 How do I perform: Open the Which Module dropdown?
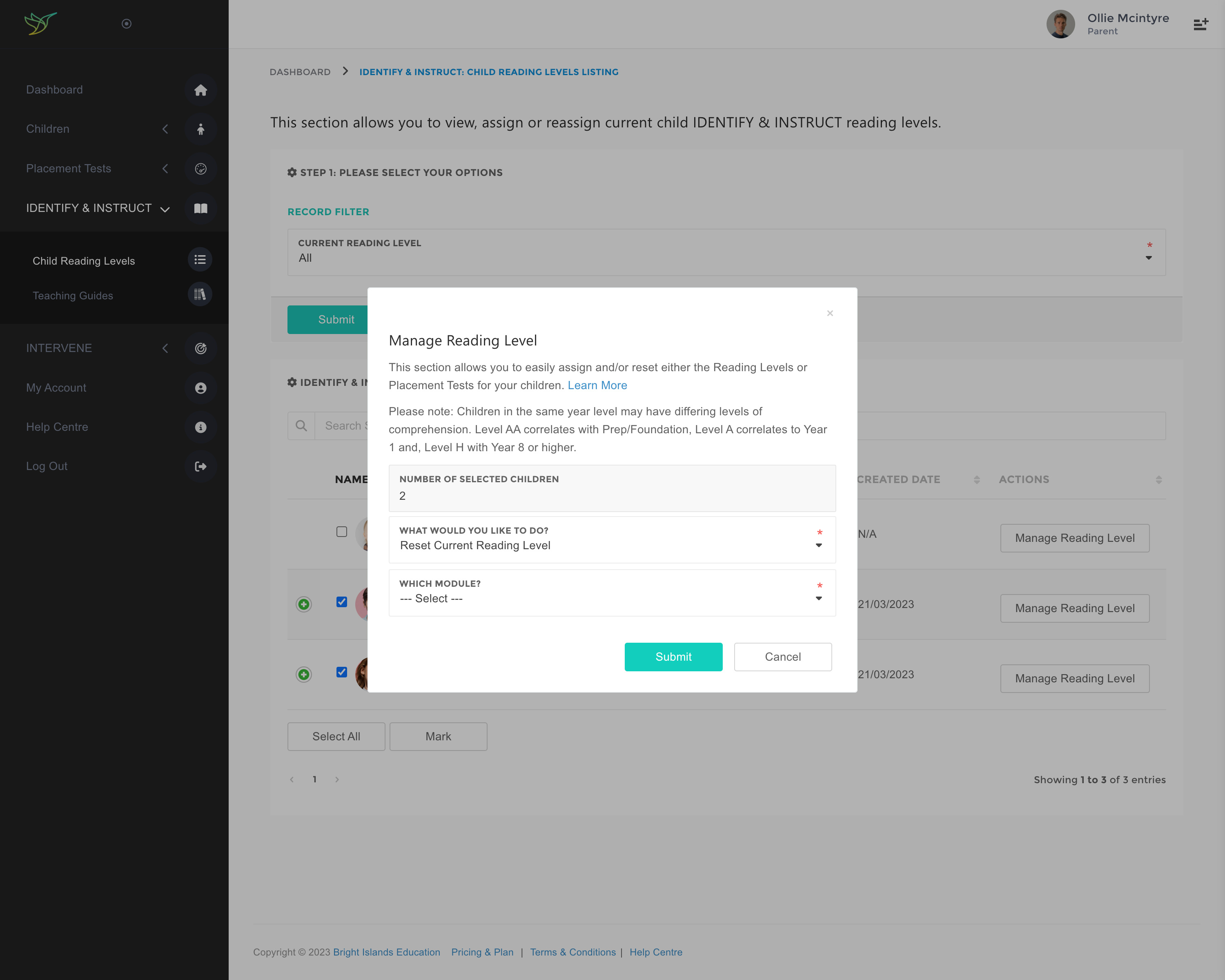[611, 598]
